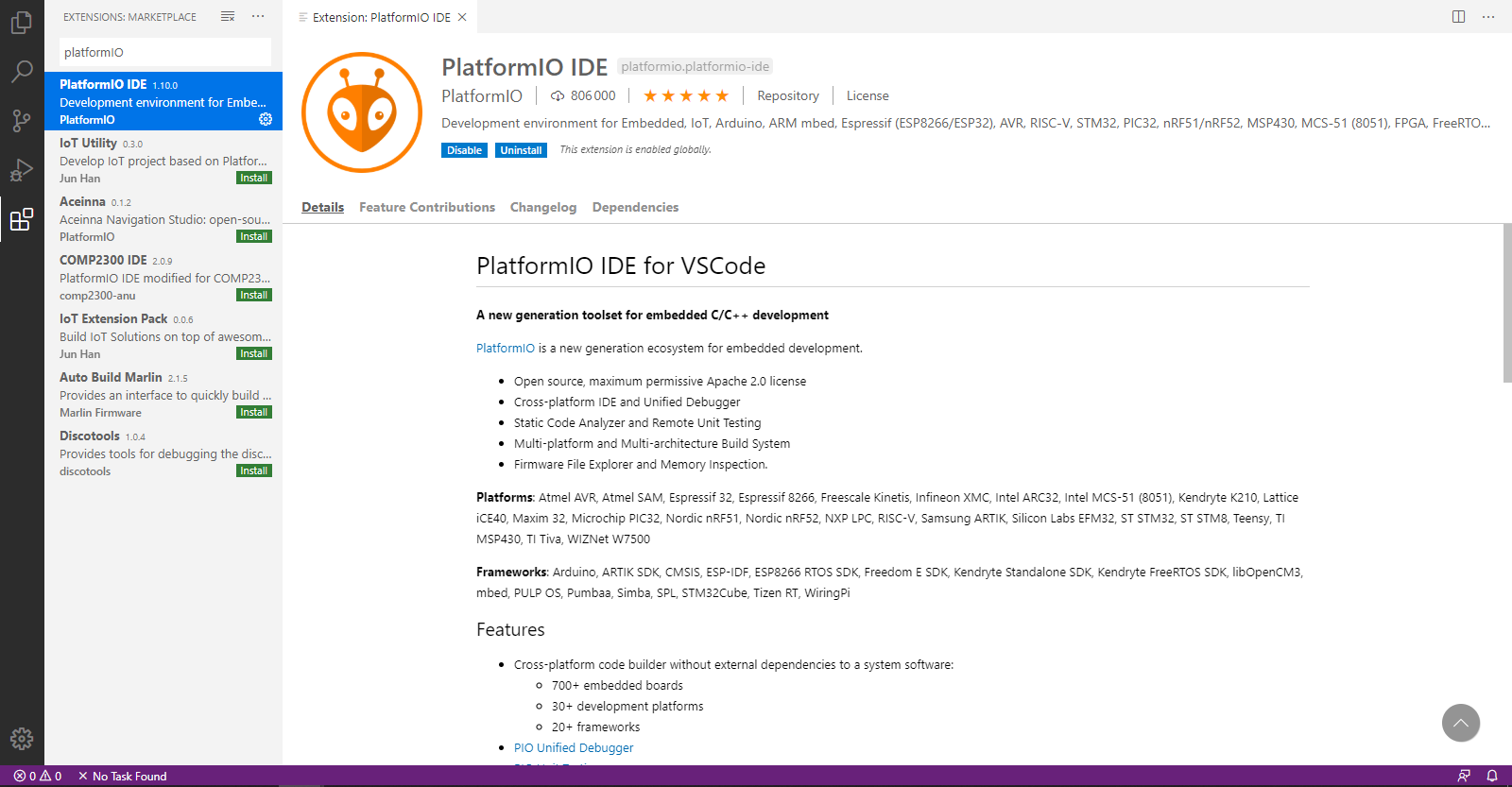
Task: Open notifications bell in status bar
Action: click(x=1492, y=776)
